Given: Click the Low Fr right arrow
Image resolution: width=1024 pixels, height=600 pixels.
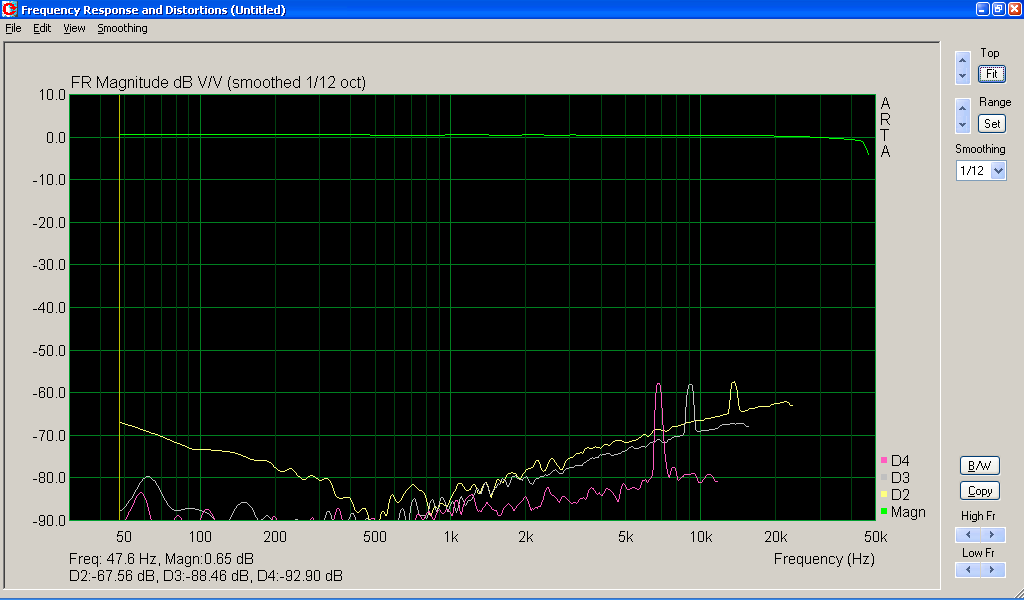Looking at the screenshot, I should [x=992, y=570].
